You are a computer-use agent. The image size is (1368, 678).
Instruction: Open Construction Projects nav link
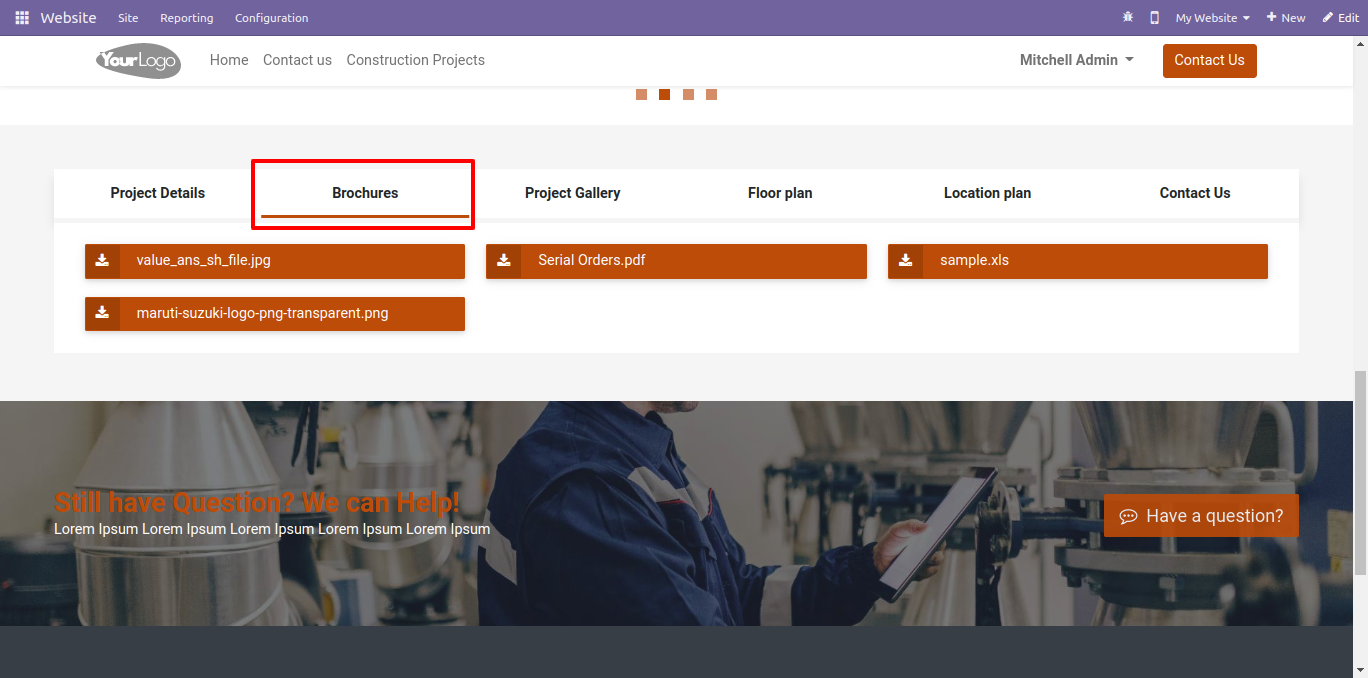point(415,60)
